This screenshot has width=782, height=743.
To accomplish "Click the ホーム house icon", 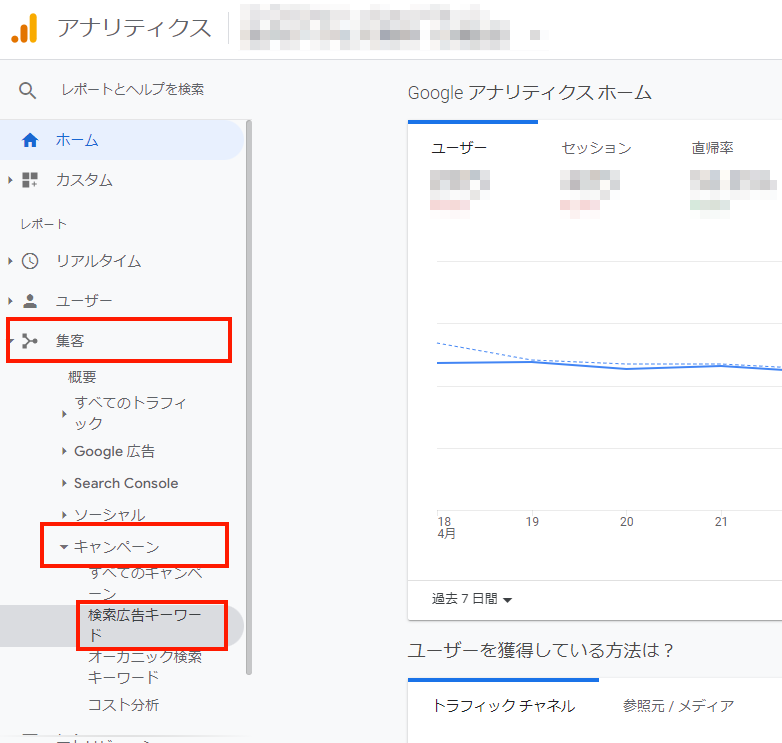I will (x=30, y=140).
